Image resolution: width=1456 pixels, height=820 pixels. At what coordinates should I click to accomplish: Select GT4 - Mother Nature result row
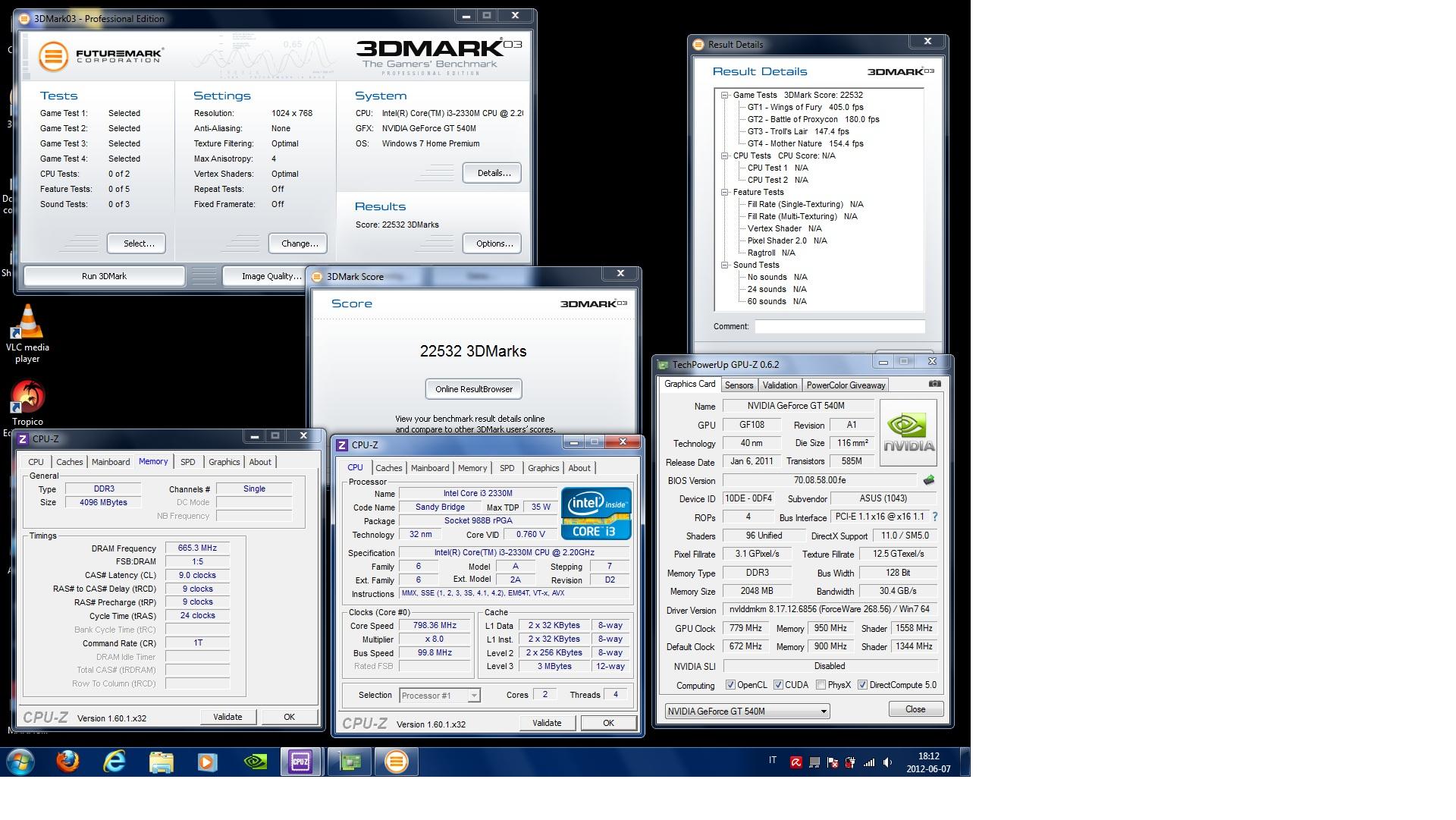coord(805,143)
